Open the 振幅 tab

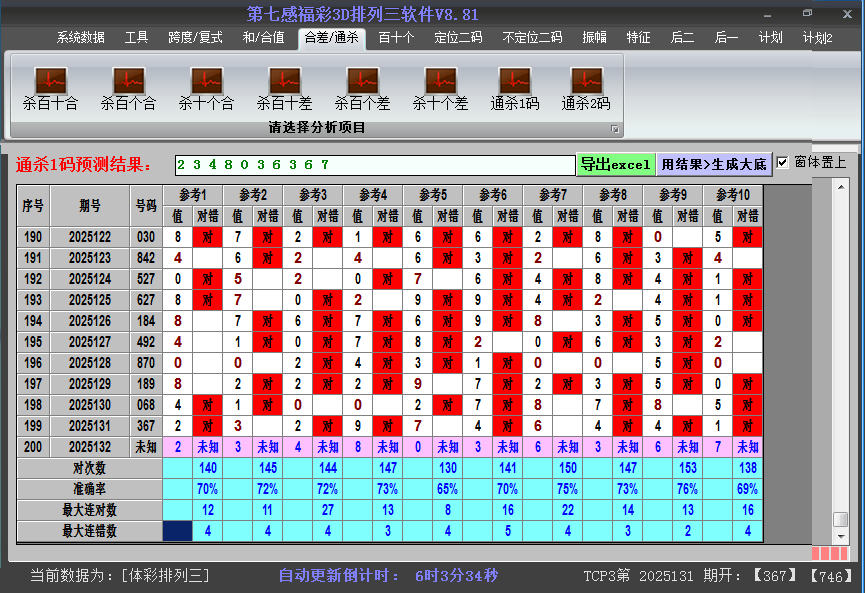pyautogui.click(x=594, y=38)
